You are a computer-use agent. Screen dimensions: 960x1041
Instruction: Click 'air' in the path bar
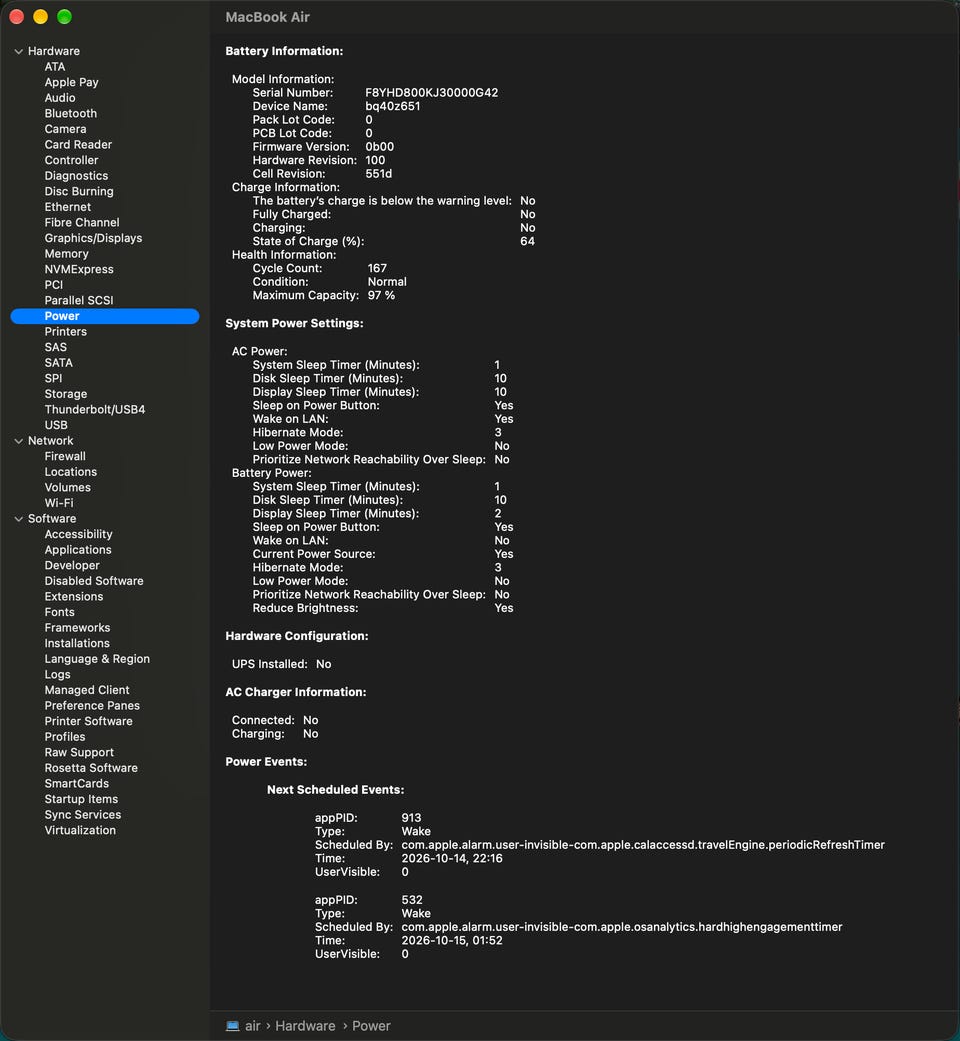252,1026
